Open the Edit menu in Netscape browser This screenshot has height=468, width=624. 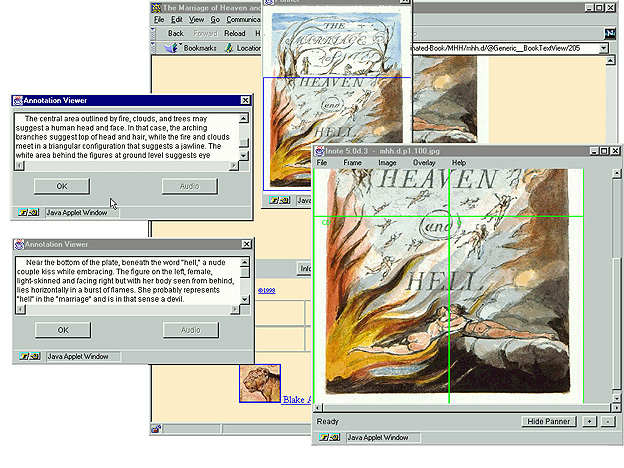176,20
